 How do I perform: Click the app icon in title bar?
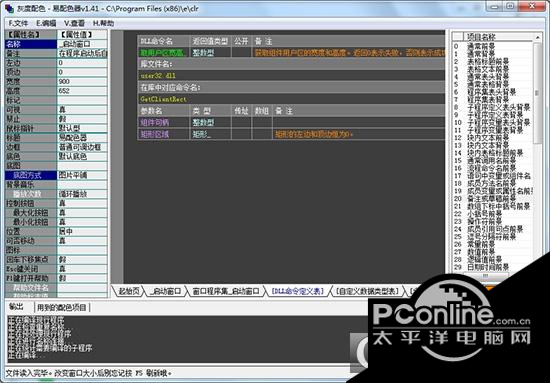(x=9, y=8)
